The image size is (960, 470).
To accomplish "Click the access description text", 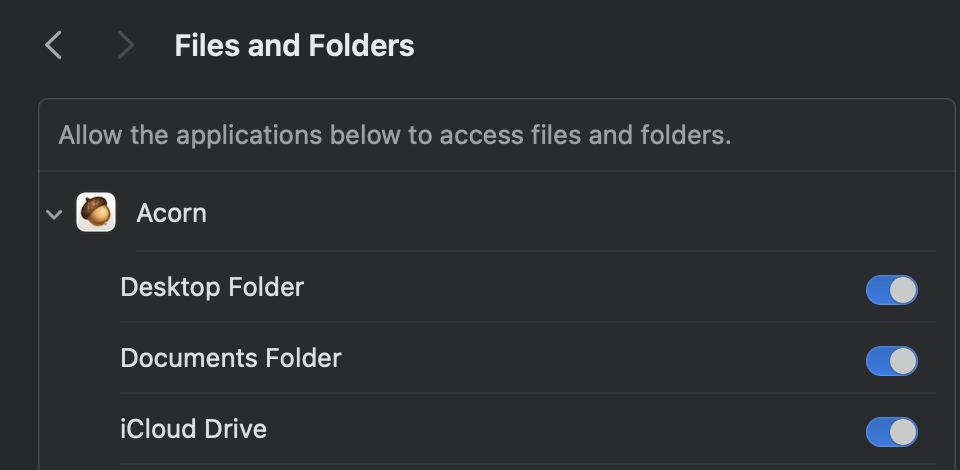I will 395,135.
